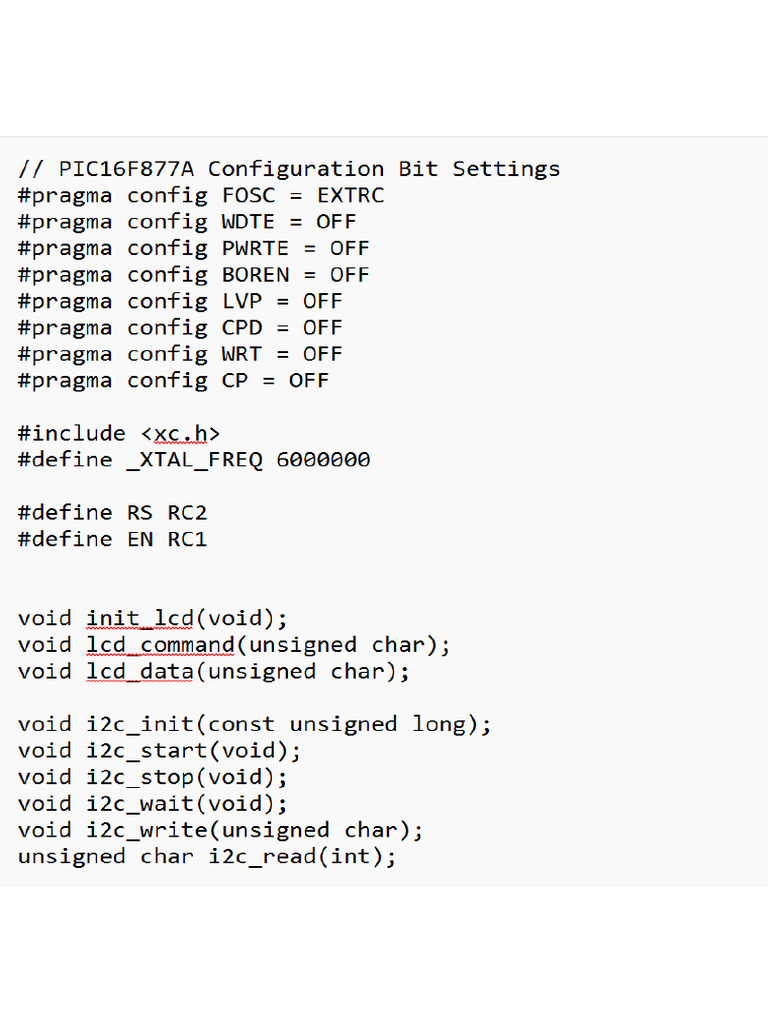Click the underlined lcd_data function name
The width and height of the screenshot is (768, 1024).
[x=139, y=671]
